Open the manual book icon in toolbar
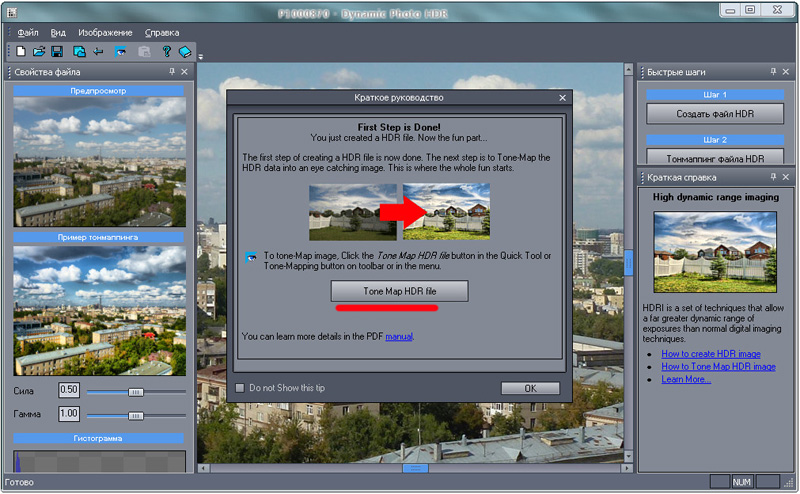 [x=185, y=52]
